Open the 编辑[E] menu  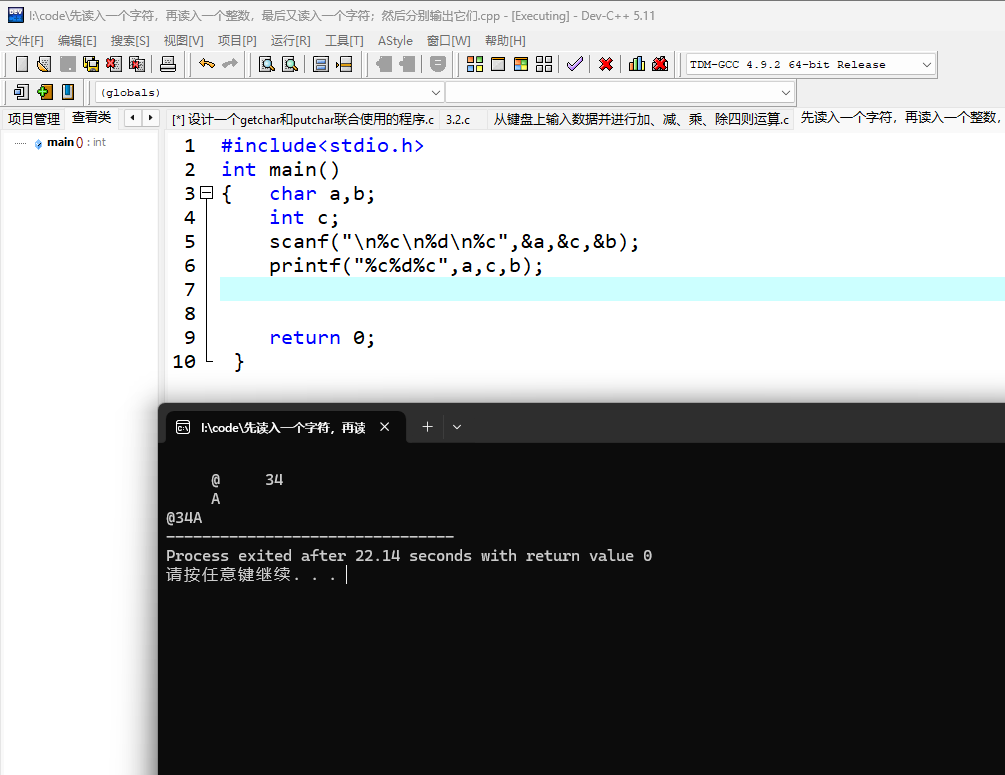coord(77,40)
